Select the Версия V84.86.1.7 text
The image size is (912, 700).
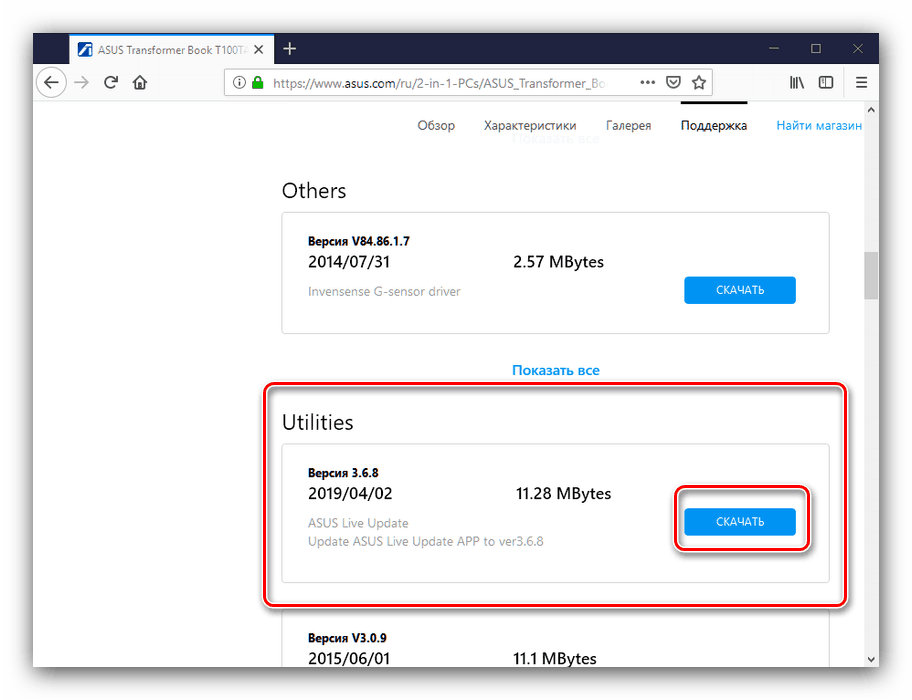click(x=358, y=241)
